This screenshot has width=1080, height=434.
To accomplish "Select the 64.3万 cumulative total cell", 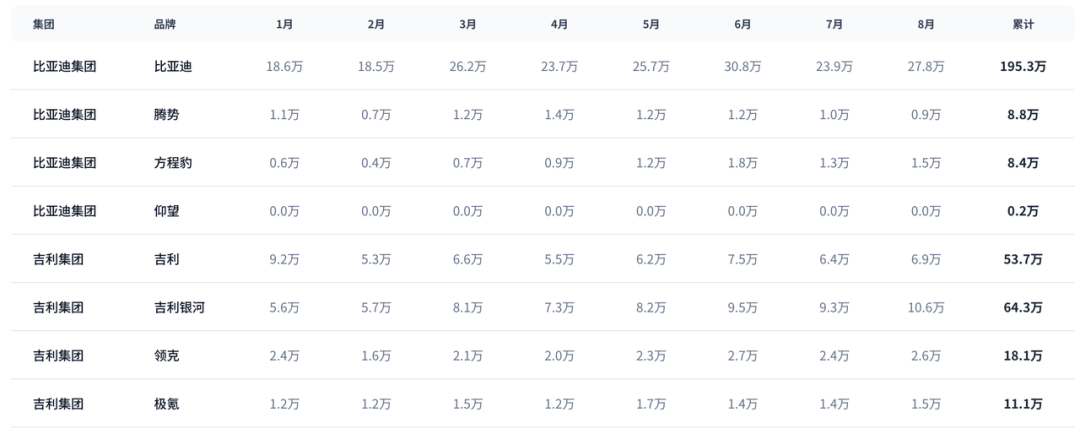I will click(1022, 308).
